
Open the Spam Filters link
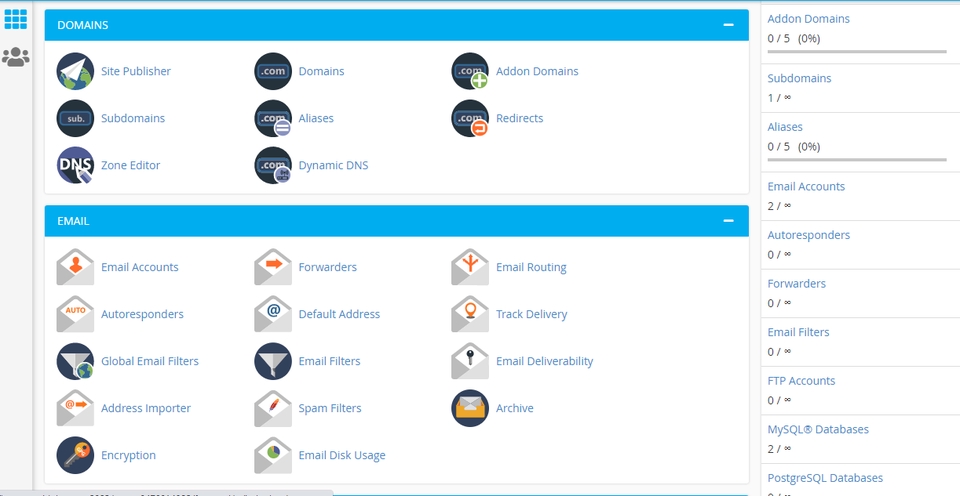pyautogui.click(x=330, y=408)
